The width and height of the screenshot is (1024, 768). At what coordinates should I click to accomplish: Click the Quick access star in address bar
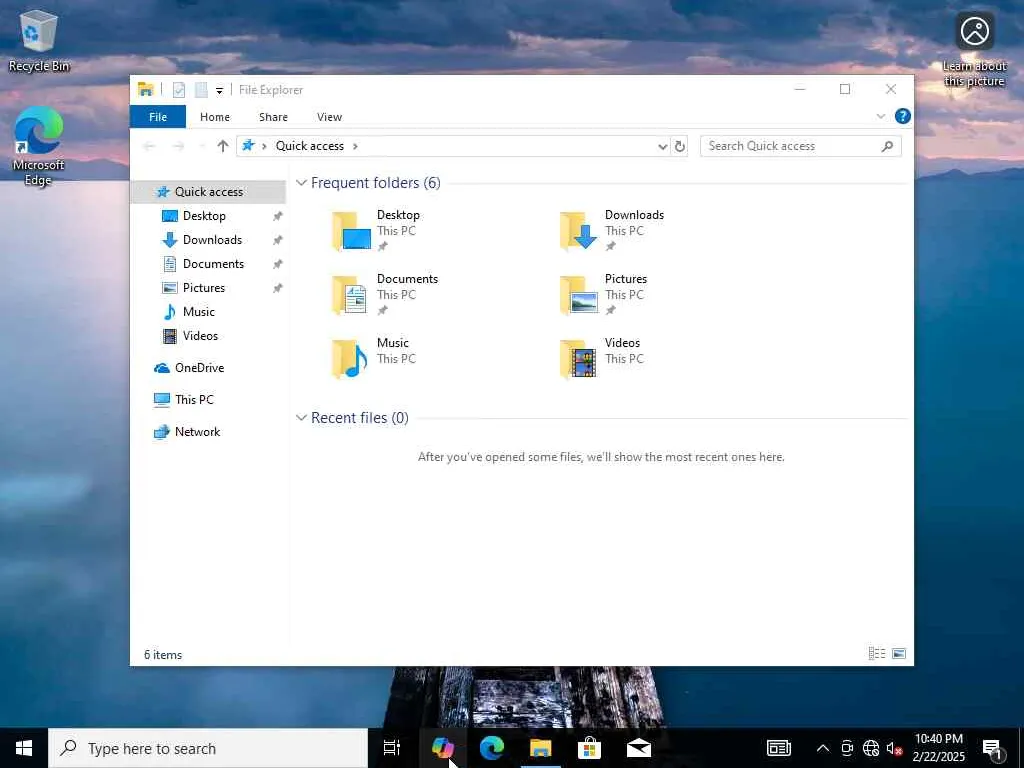[248, 146]
